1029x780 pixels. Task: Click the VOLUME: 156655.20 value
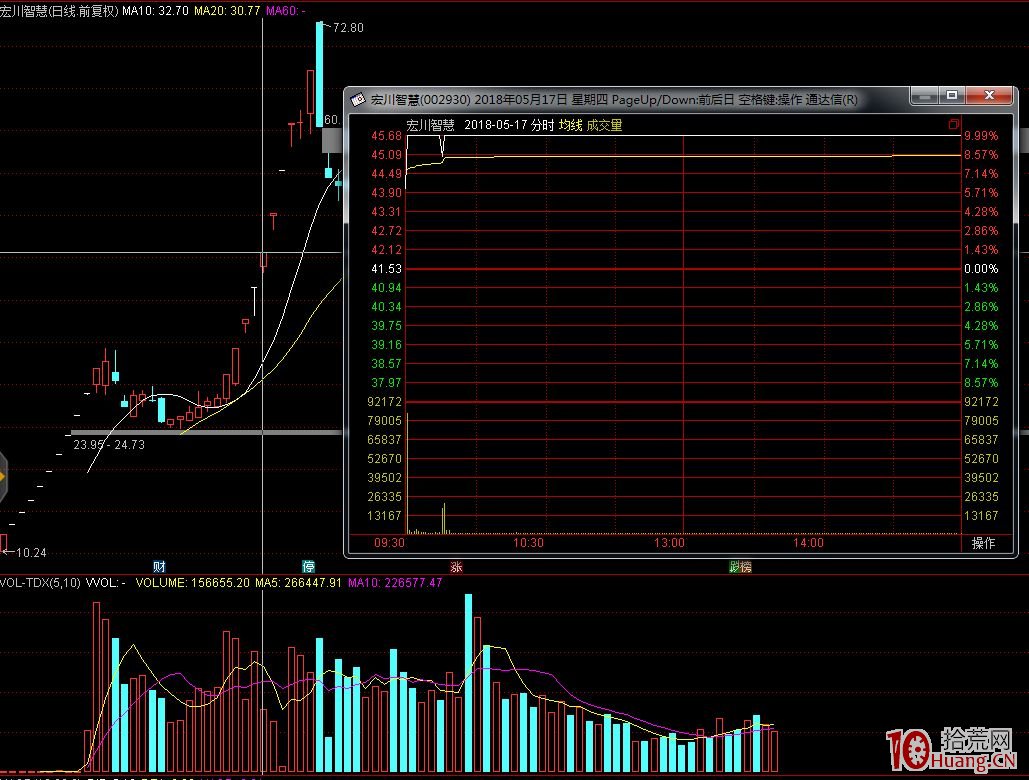pyautogui.click(x=192, y=583)
